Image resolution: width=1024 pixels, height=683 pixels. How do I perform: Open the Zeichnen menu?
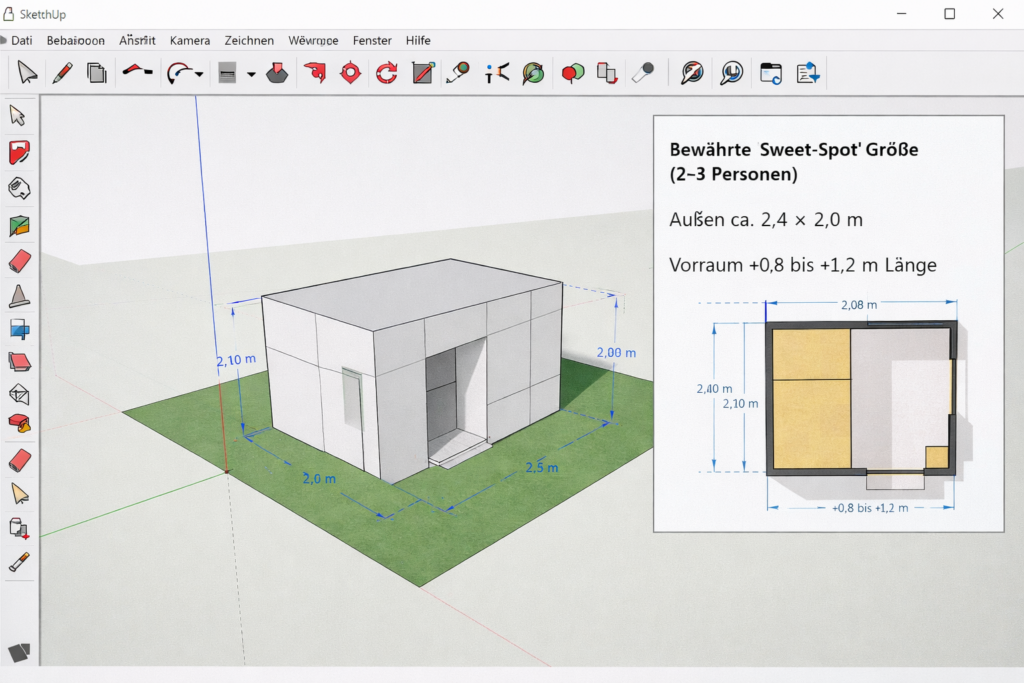pos(248,40)
